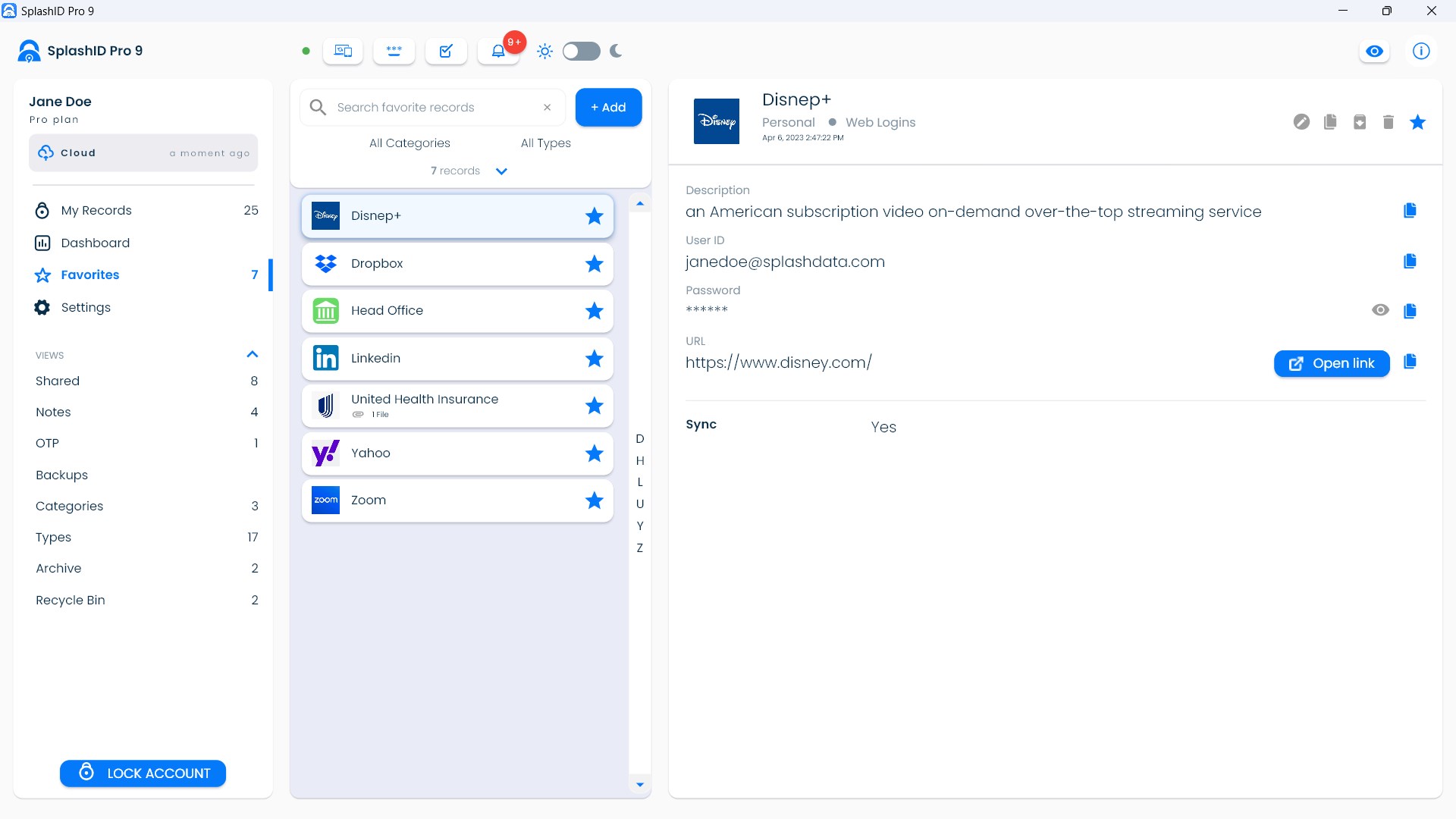Delete the Disnep+ record with the trash icon
The height and width of the screenshot is (819, 1456).
[1388, 122]
